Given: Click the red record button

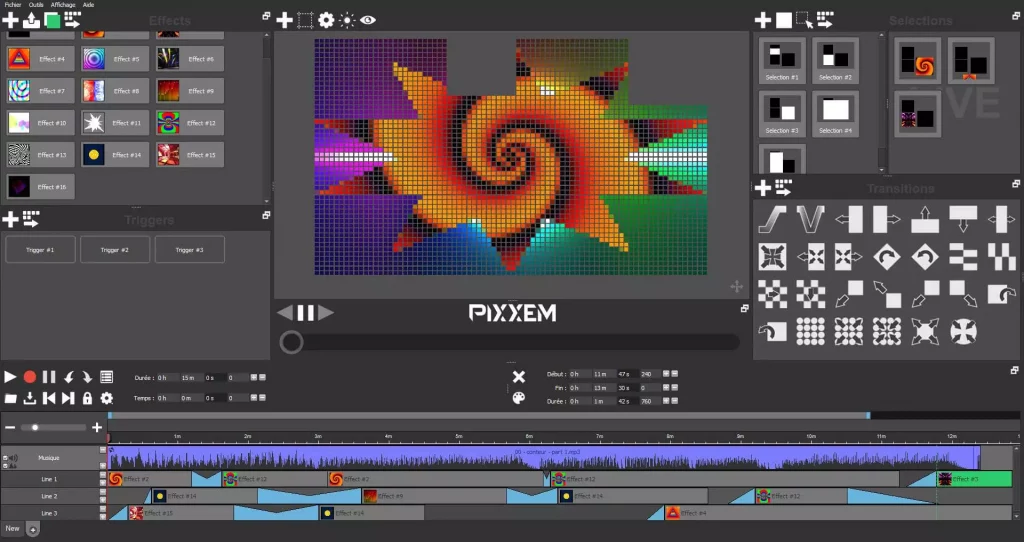Looking at the screenshot, I should 30,377.
